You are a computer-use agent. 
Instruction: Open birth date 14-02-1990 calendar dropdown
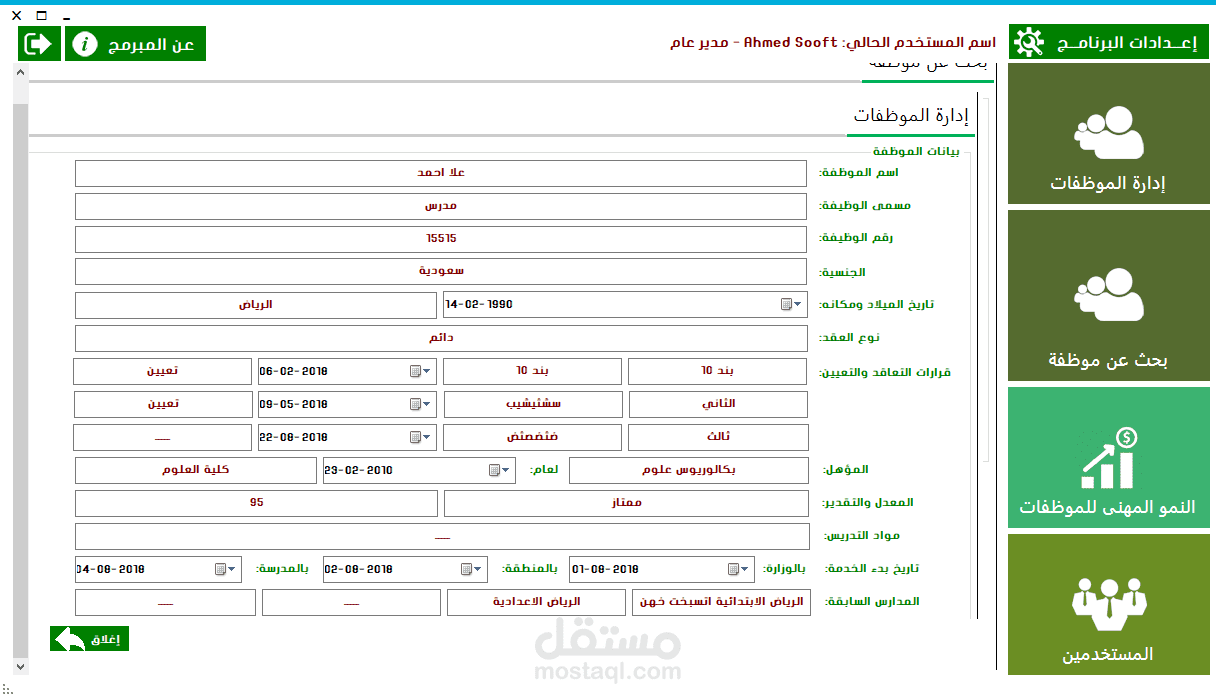point(800,304)
